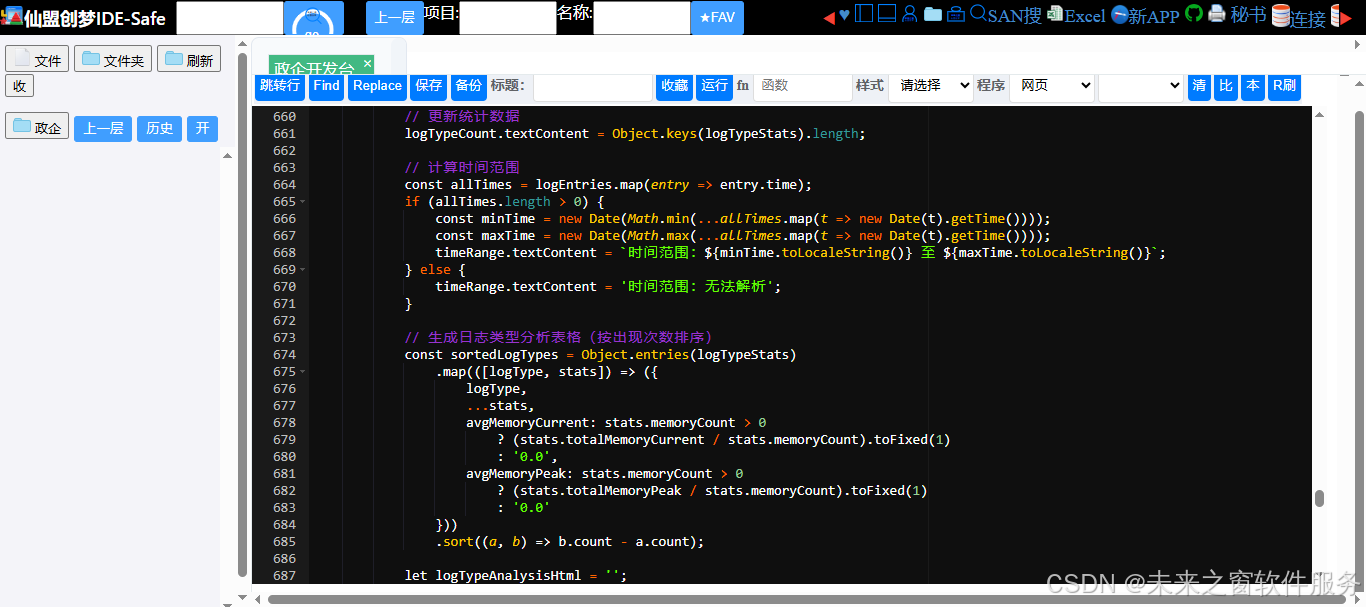Click the 清 clear button
Image resolution: width=1366 pixels, height=607 pixels.
click(x=1199, y=86)
